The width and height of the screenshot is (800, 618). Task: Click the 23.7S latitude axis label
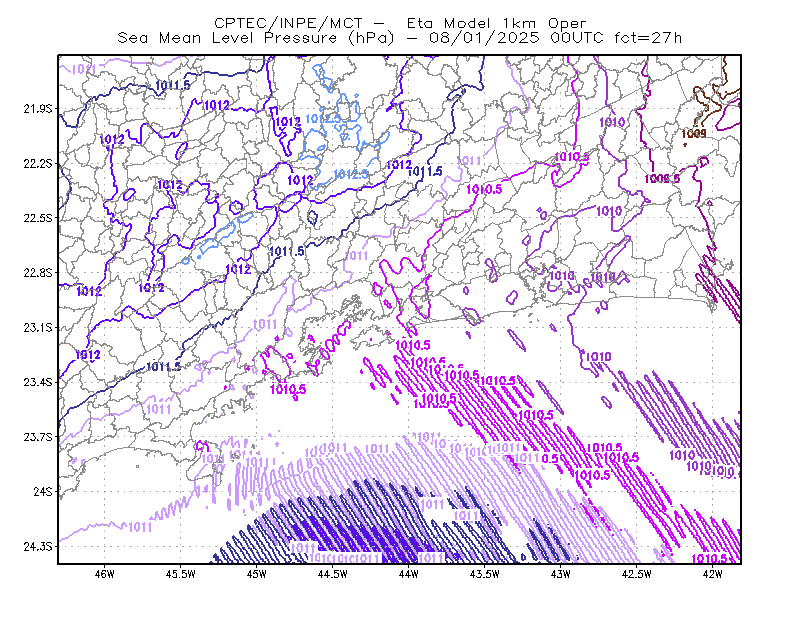[x=38, y=437]
